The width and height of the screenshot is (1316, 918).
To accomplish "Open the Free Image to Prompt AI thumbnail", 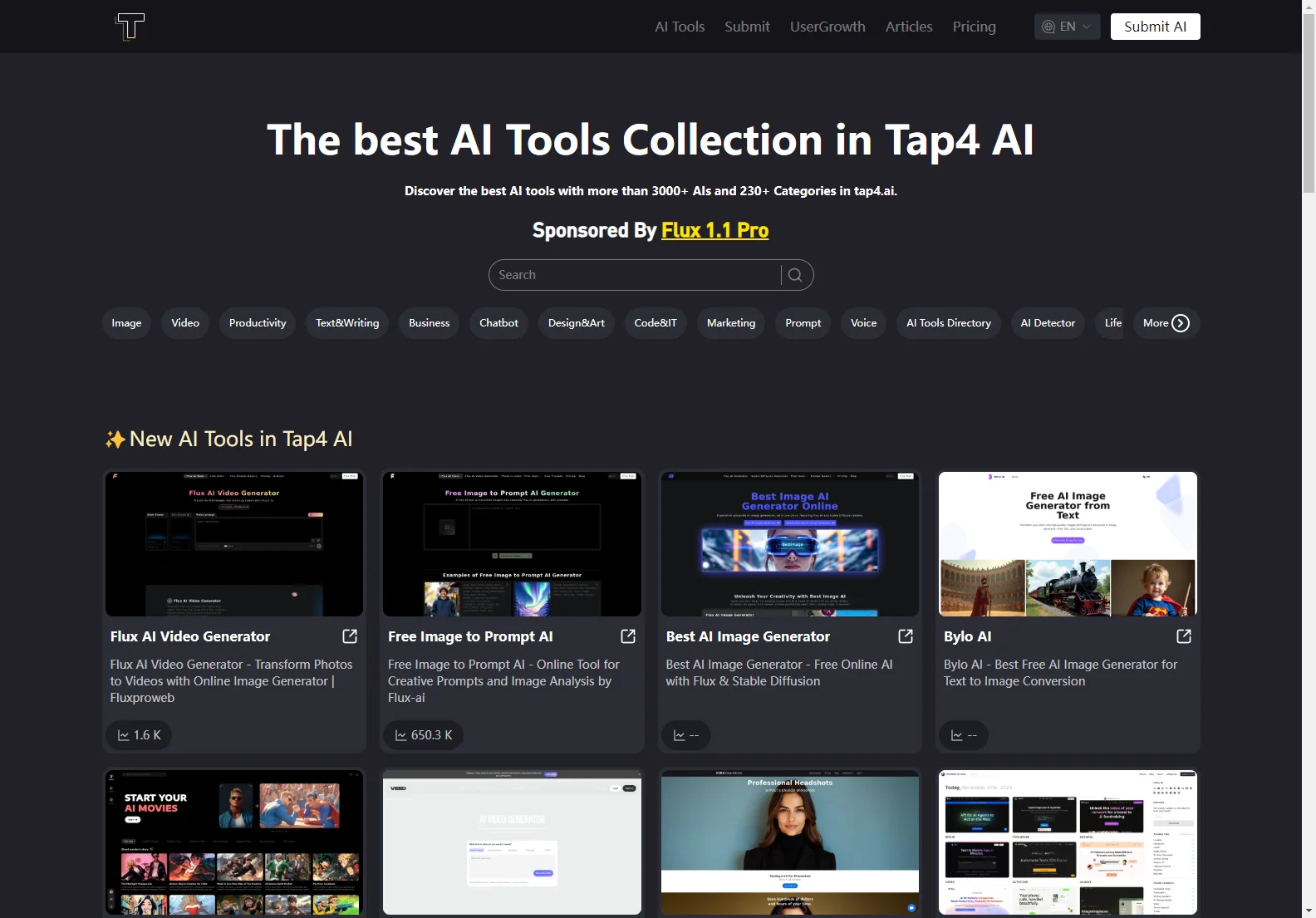I will point(512,544).
